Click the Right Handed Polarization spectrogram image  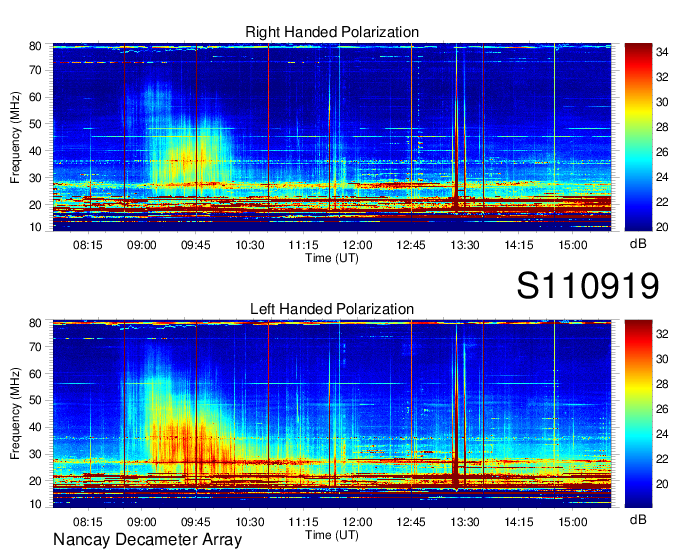click(332, 137)
